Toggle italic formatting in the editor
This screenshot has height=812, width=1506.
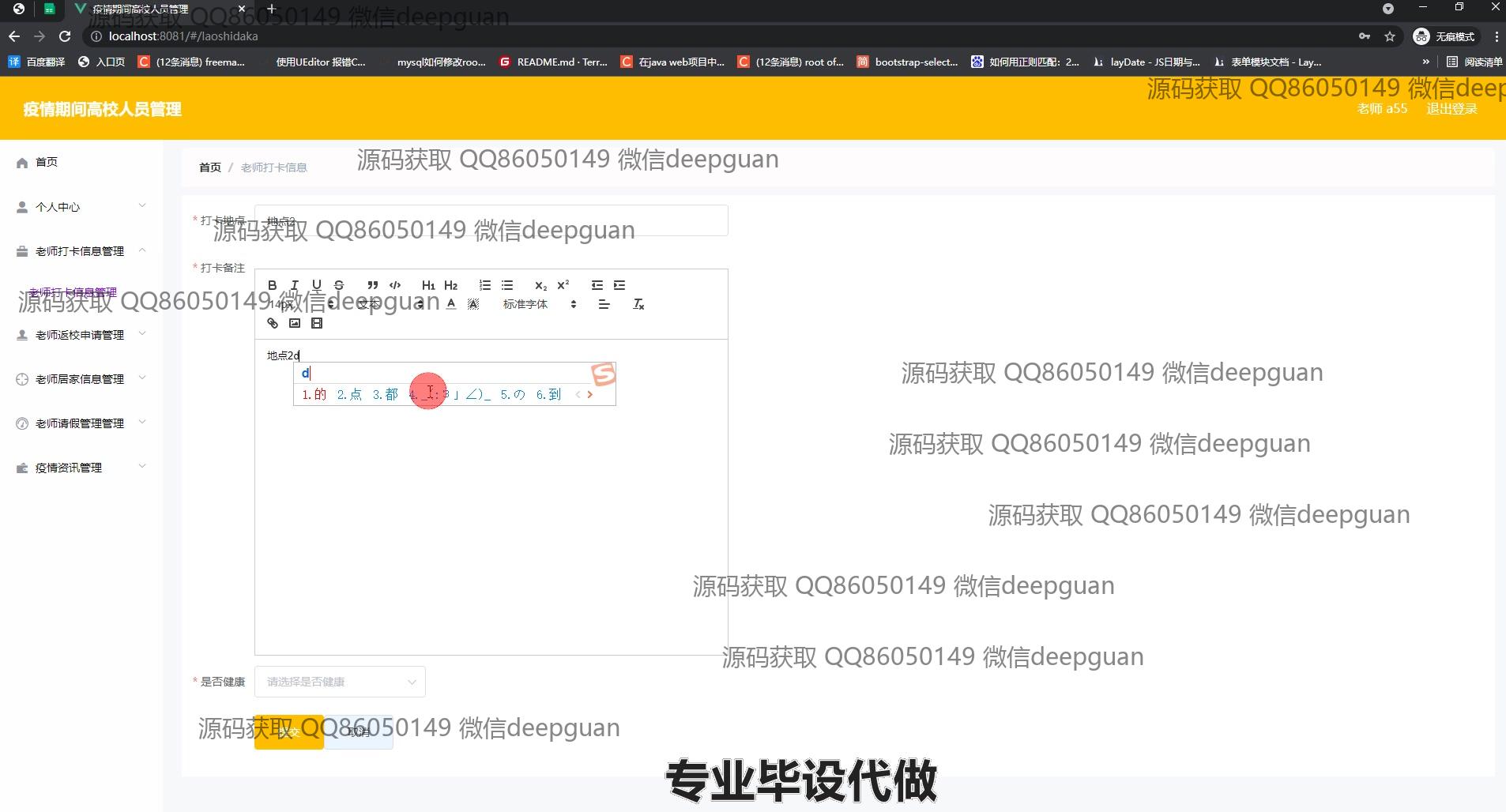coord(295,285)
